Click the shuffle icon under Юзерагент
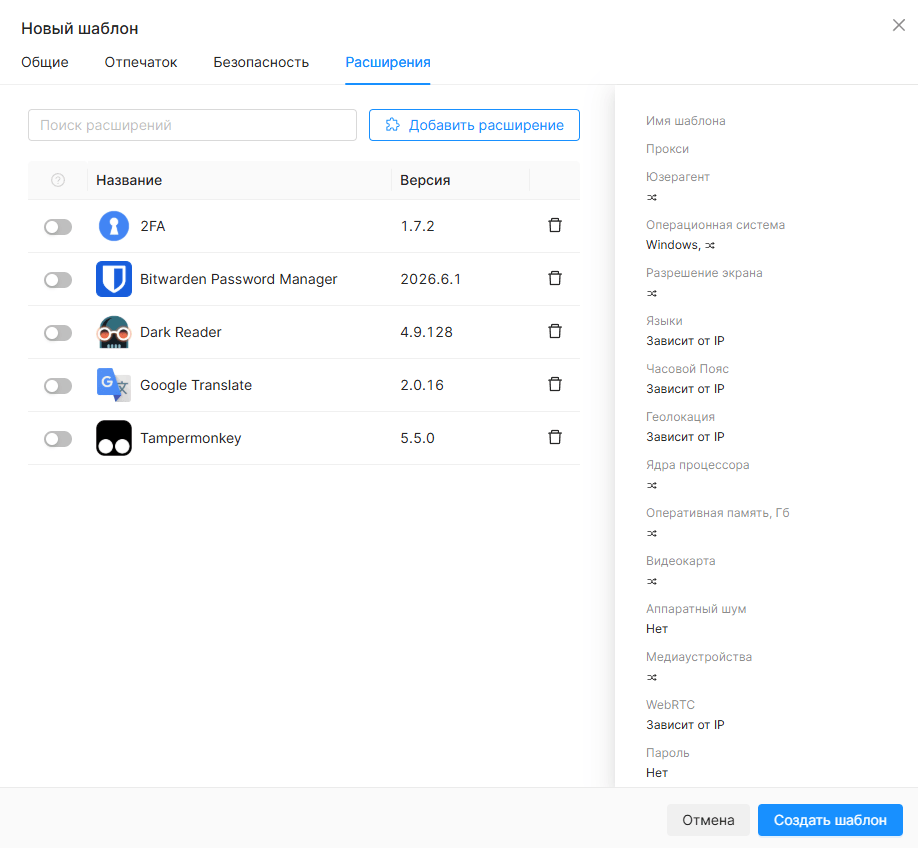The image size is (918, 848). click(x=652, y=197)
